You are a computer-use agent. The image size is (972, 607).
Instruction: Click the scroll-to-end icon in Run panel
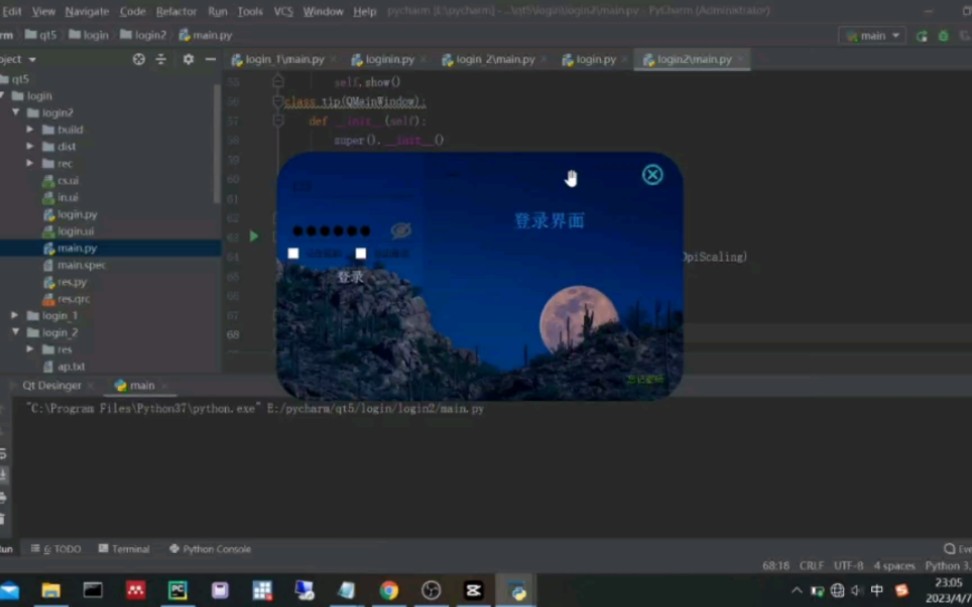[x=3, y=475]
